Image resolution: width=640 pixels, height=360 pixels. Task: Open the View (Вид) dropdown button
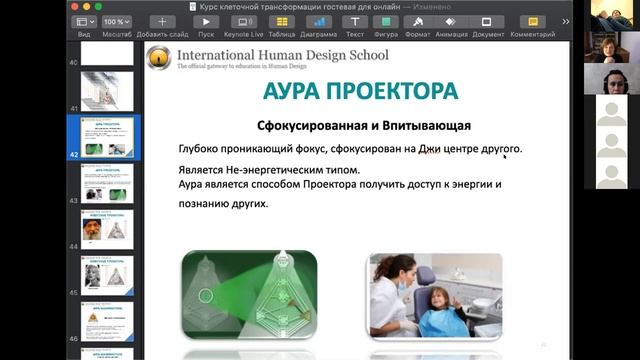coord(84,22)
